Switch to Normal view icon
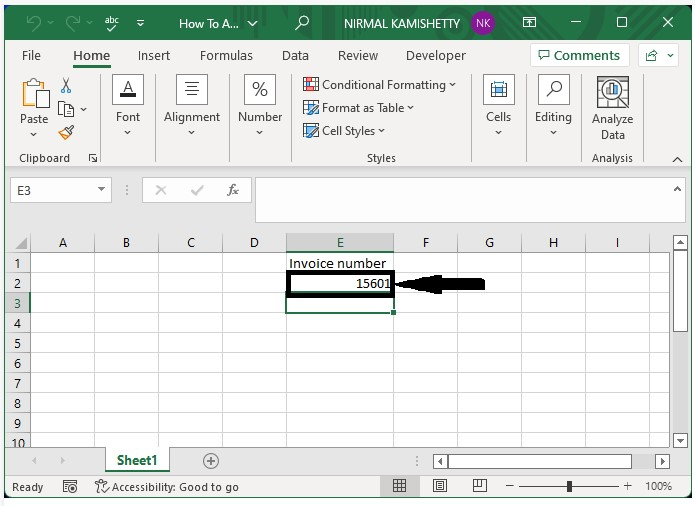Viewport: 695px width, 506px height. 399,486
